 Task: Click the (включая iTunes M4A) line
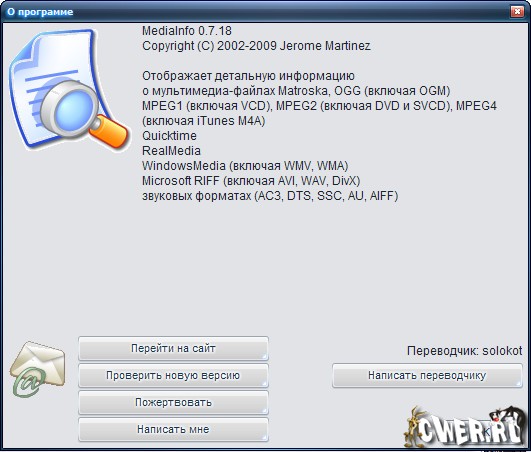[204, 121]
